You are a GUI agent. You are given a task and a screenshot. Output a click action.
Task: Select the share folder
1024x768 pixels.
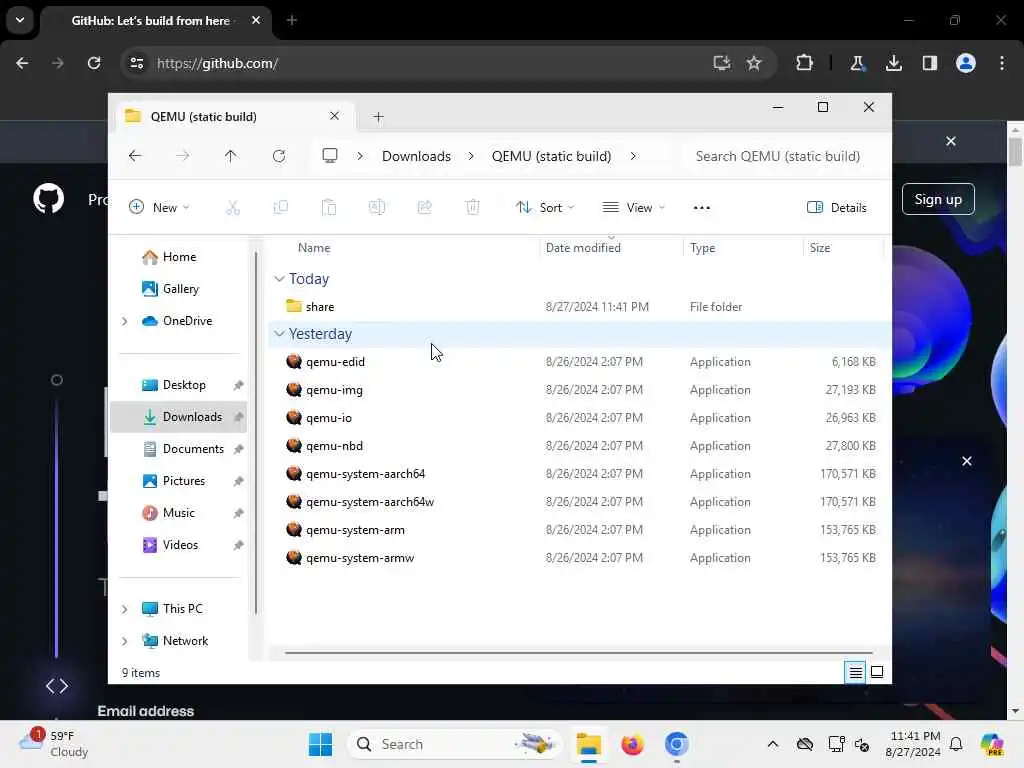click(580, 307)
